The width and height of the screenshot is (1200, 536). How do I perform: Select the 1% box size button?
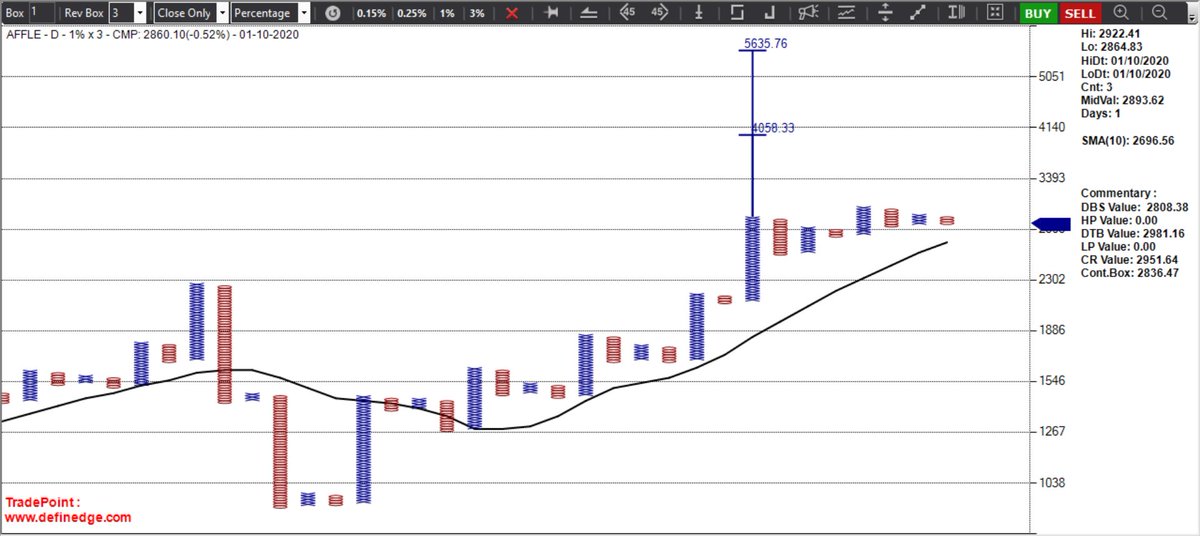(448, 13)
